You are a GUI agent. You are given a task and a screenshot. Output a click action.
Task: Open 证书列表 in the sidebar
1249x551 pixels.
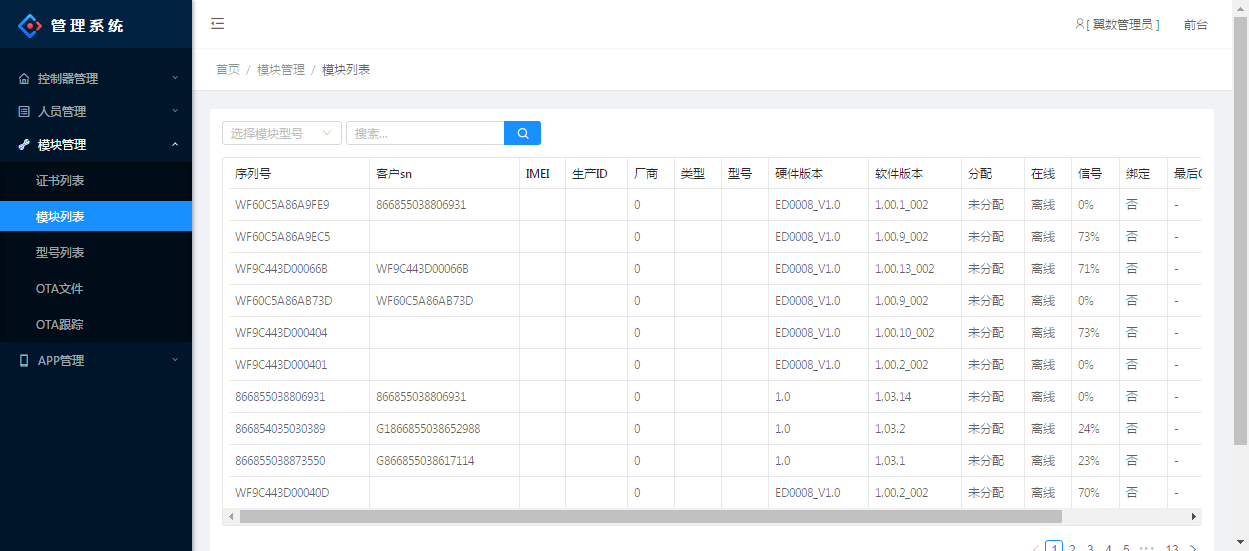tap(60, 181)
